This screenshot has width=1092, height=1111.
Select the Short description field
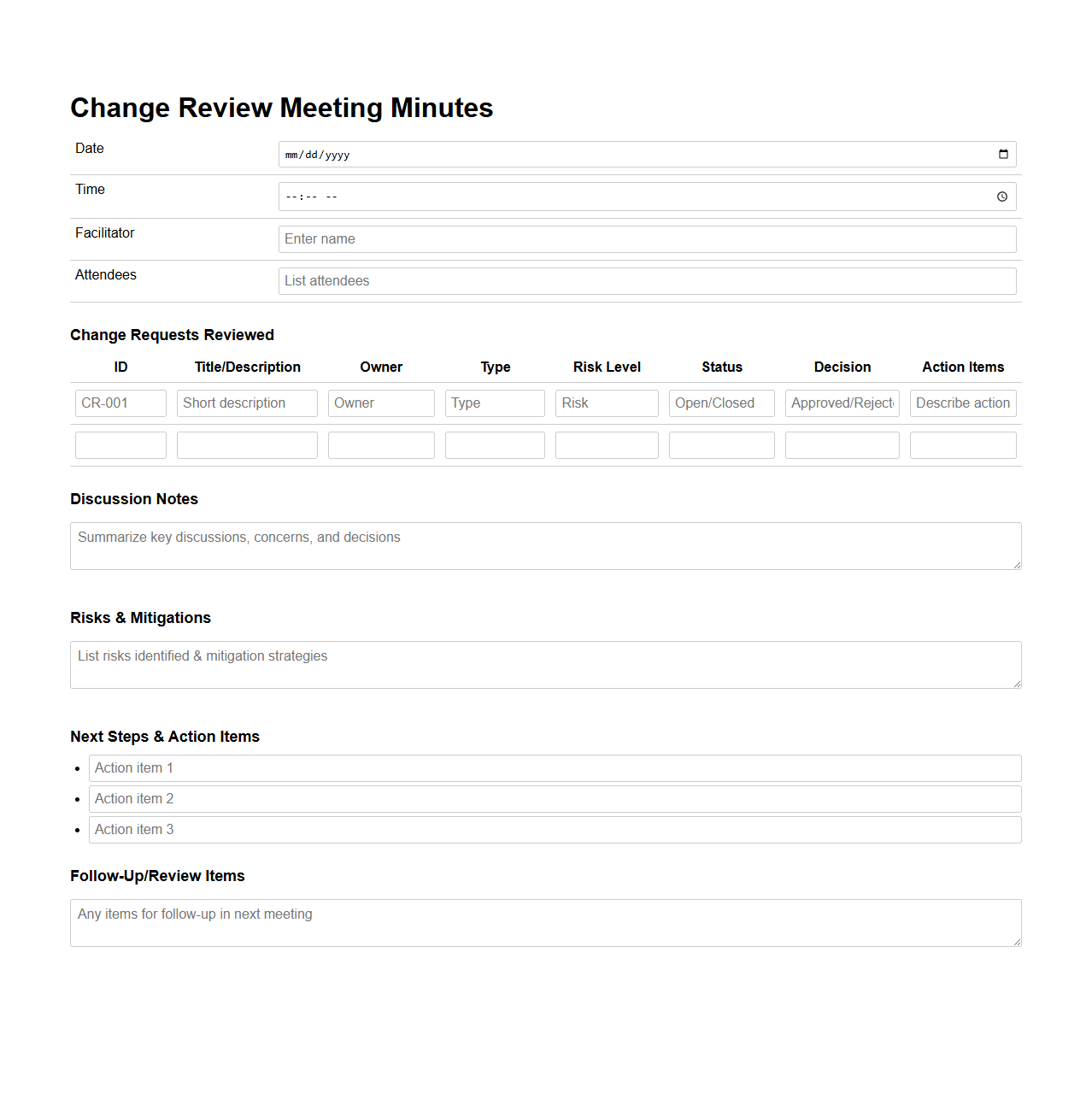(246, 403)
